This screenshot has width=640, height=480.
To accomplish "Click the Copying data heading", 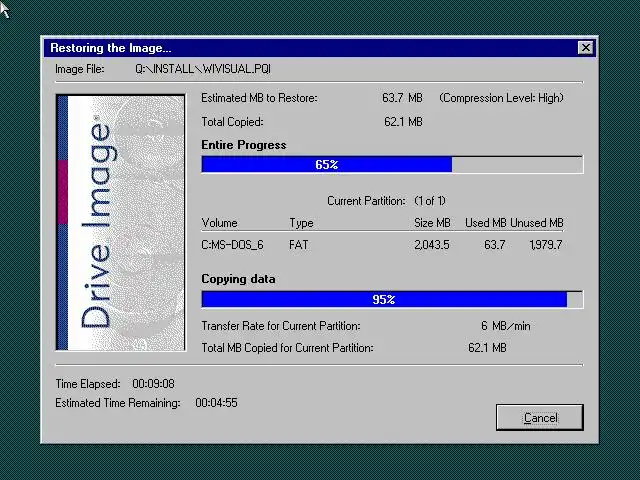I will click(238, 279).
